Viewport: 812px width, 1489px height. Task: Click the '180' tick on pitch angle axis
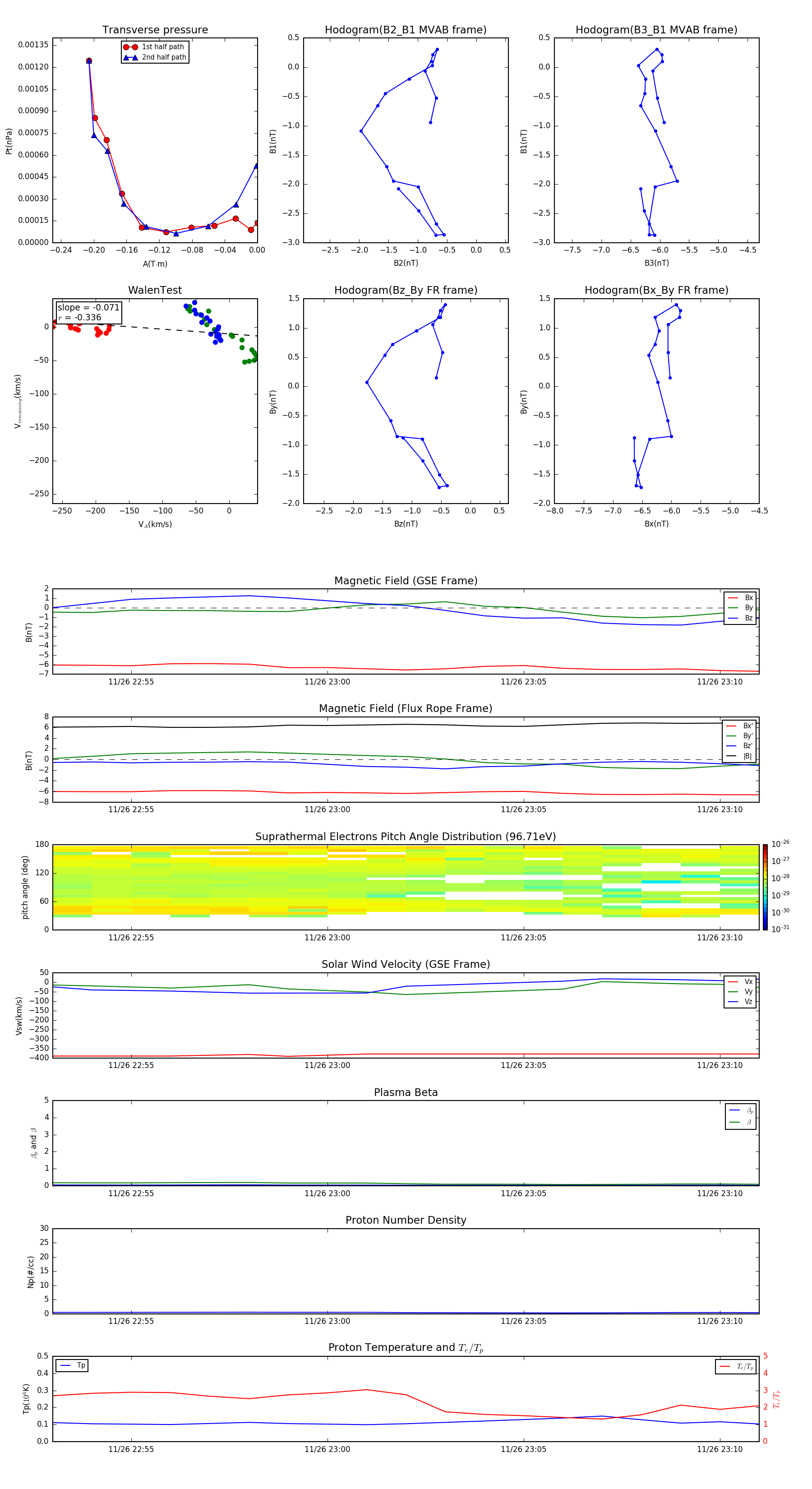click(42, 845)
